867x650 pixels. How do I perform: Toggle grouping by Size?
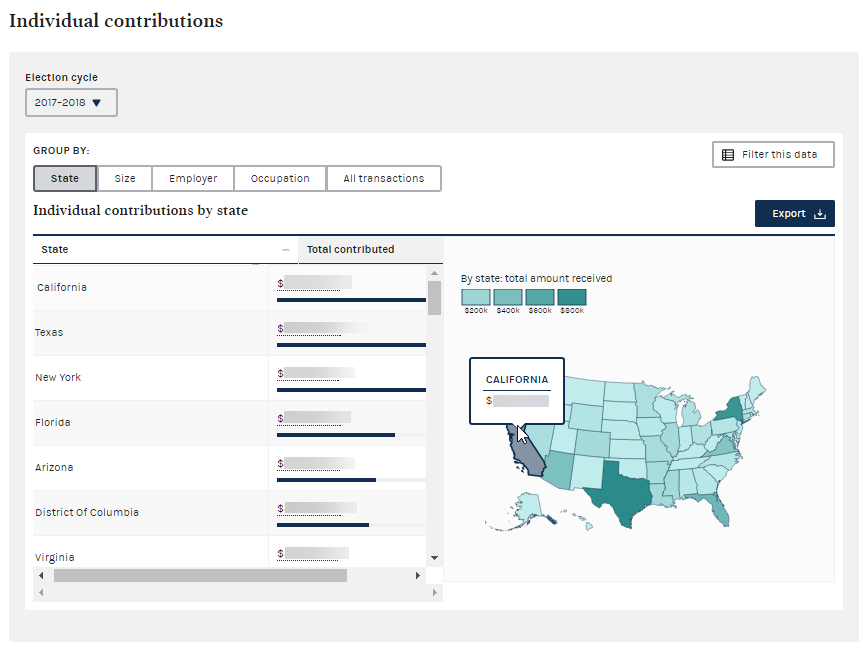125,179
